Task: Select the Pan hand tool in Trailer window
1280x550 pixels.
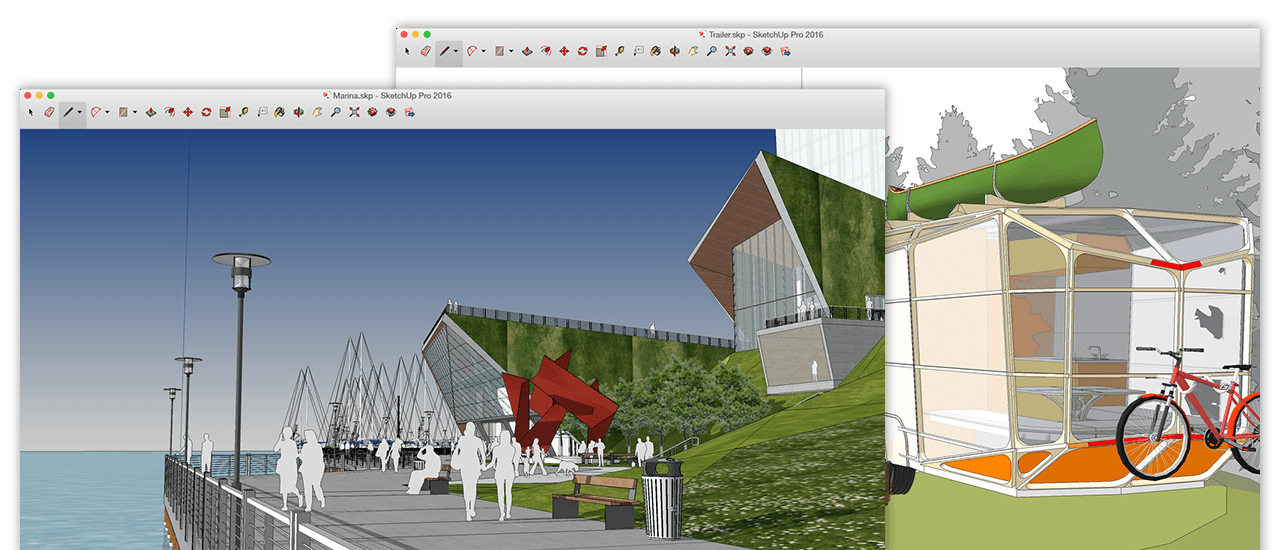Action: click(693, 50)
